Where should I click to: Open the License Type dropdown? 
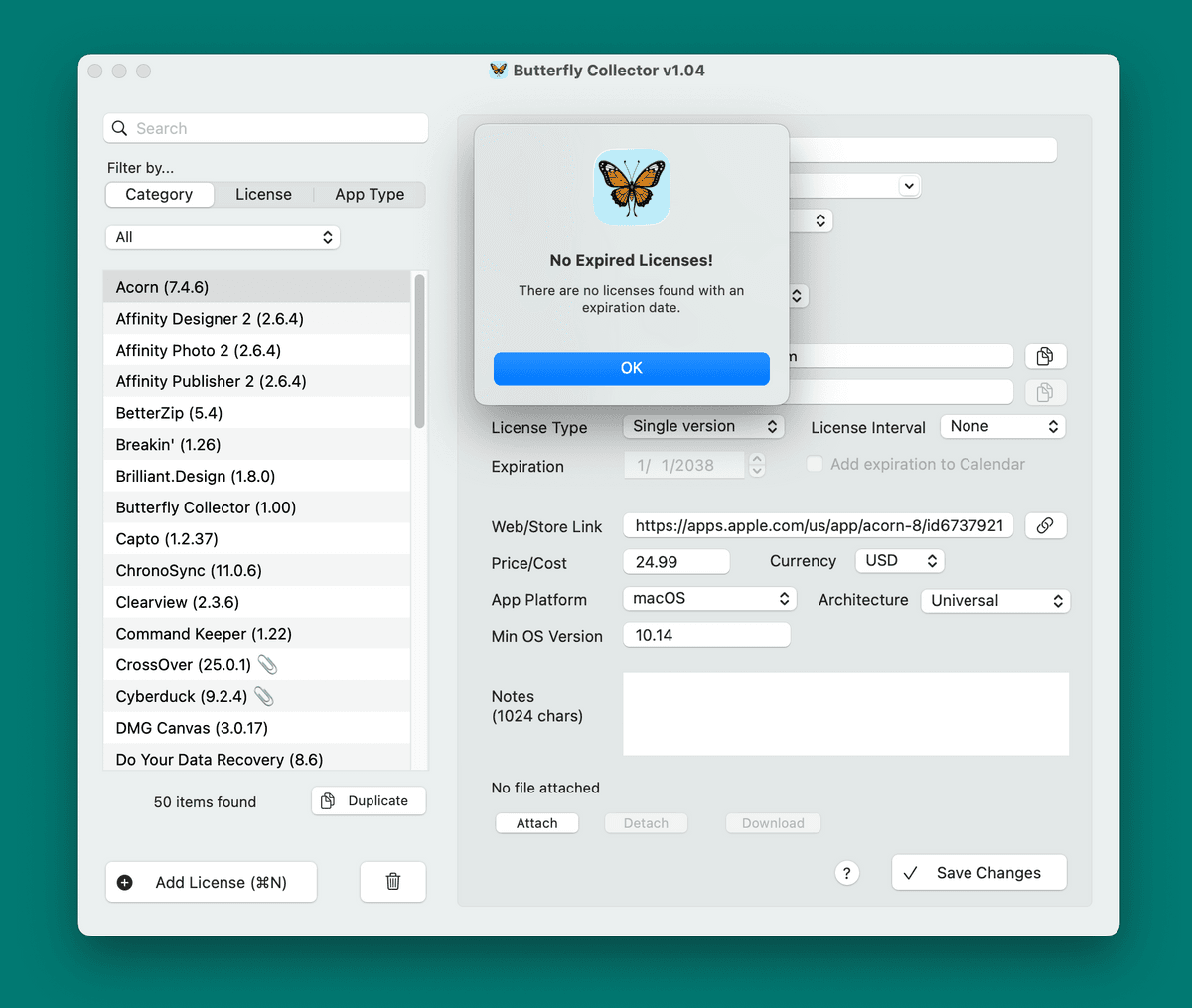703,426
